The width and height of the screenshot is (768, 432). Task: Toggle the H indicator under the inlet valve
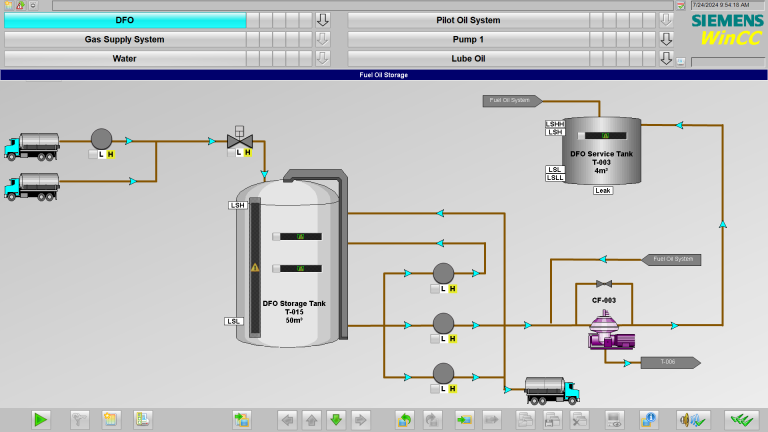pyautogui.click(x=247, y=153)
